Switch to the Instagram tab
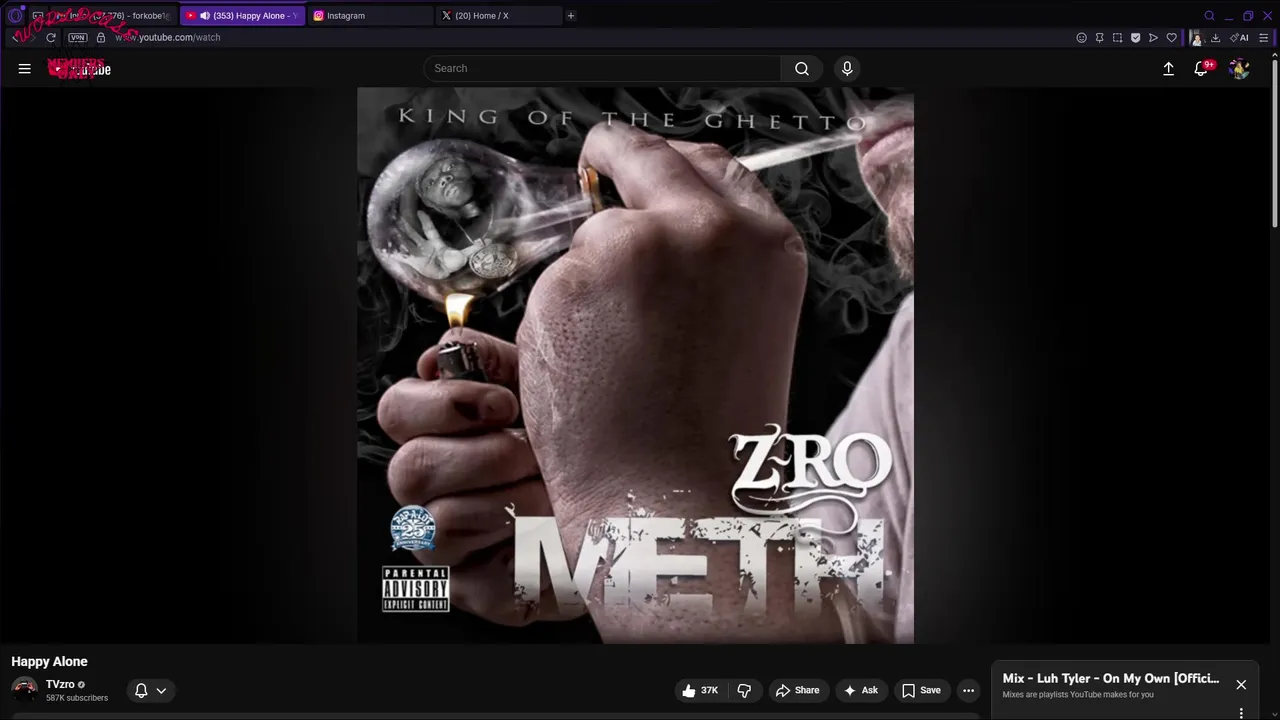 coord(369,16)
